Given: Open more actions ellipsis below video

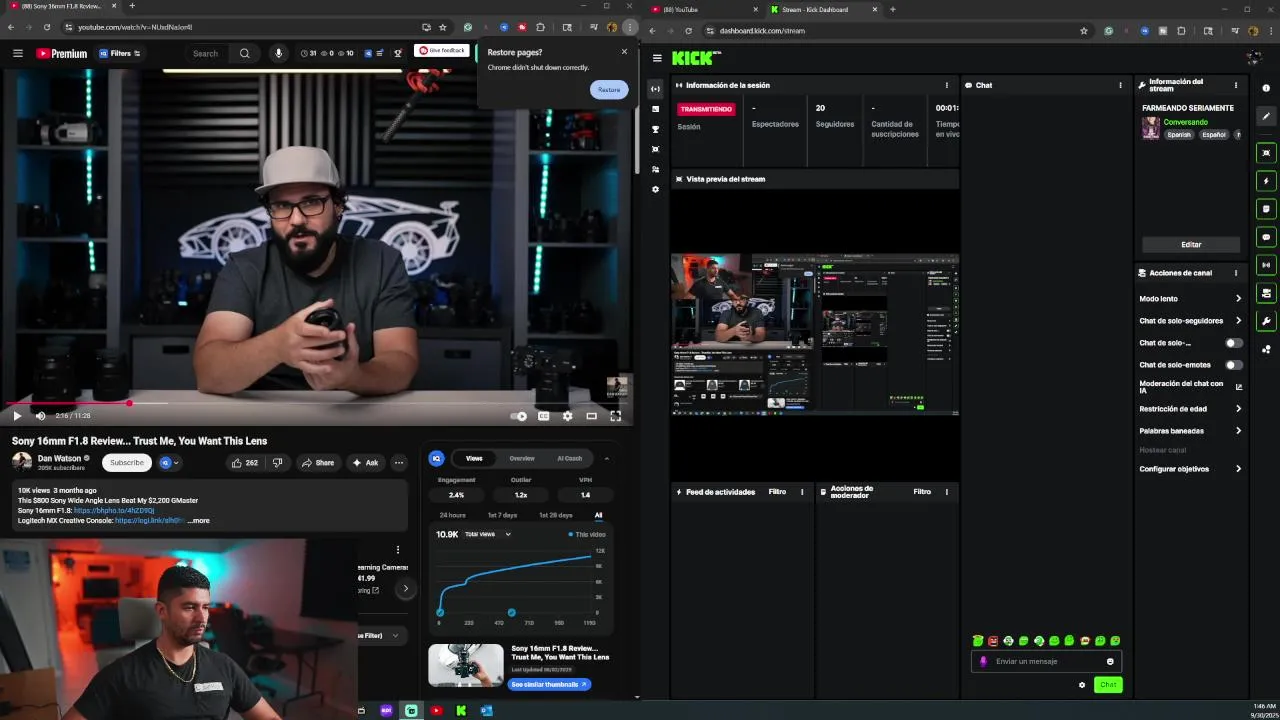Looking at the screenshot, I should 399,463.
